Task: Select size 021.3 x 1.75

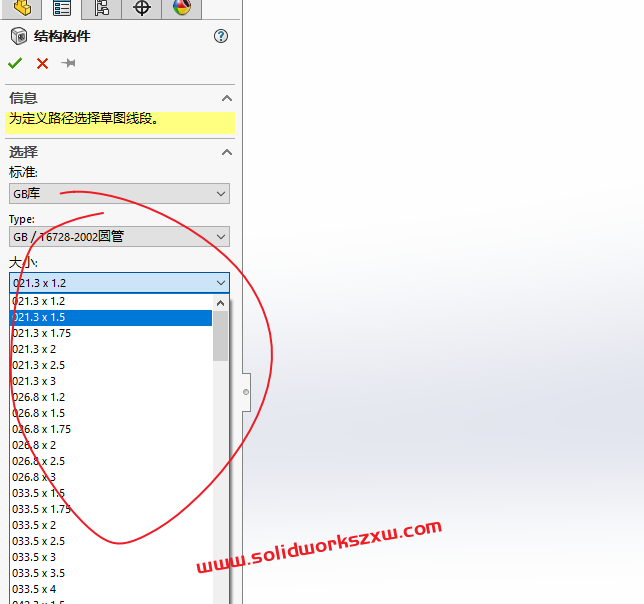Action: [111, 333]
